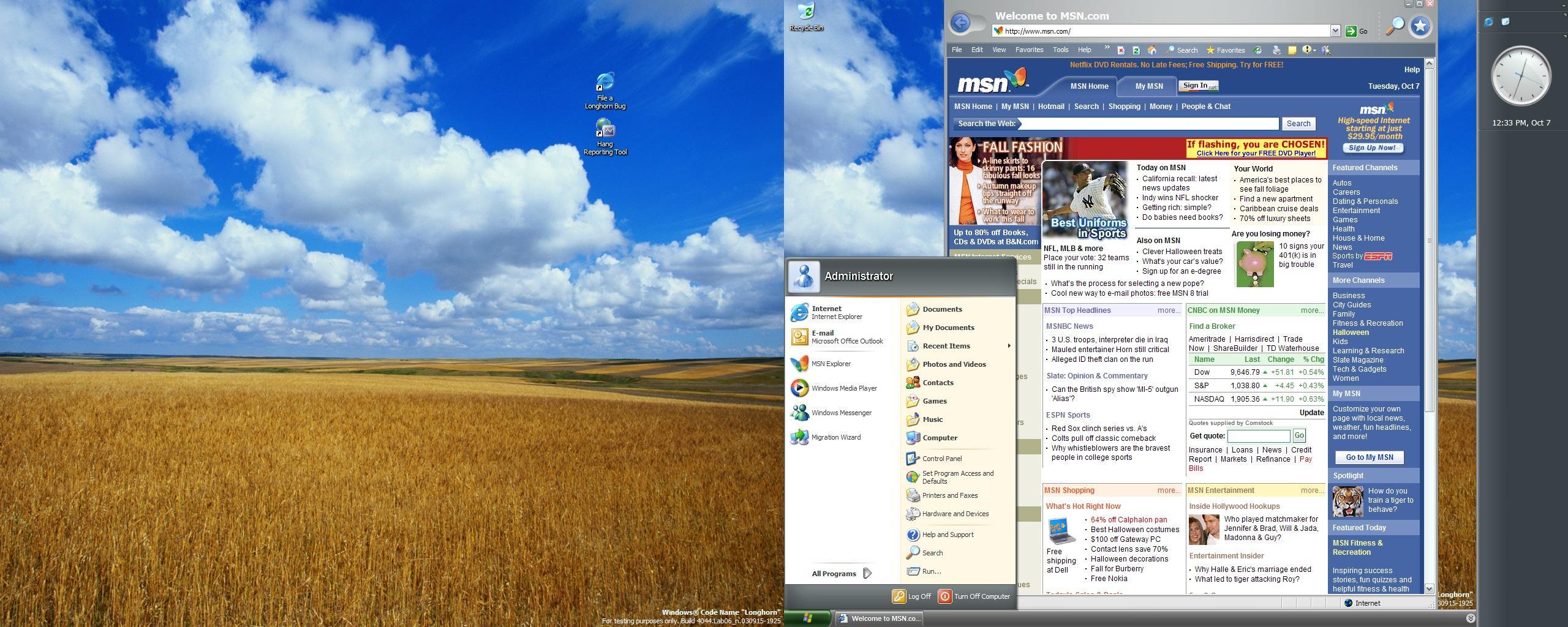Click the green Go arrow button
This screenshot has height=627, width=1568.
[1351, 31]
